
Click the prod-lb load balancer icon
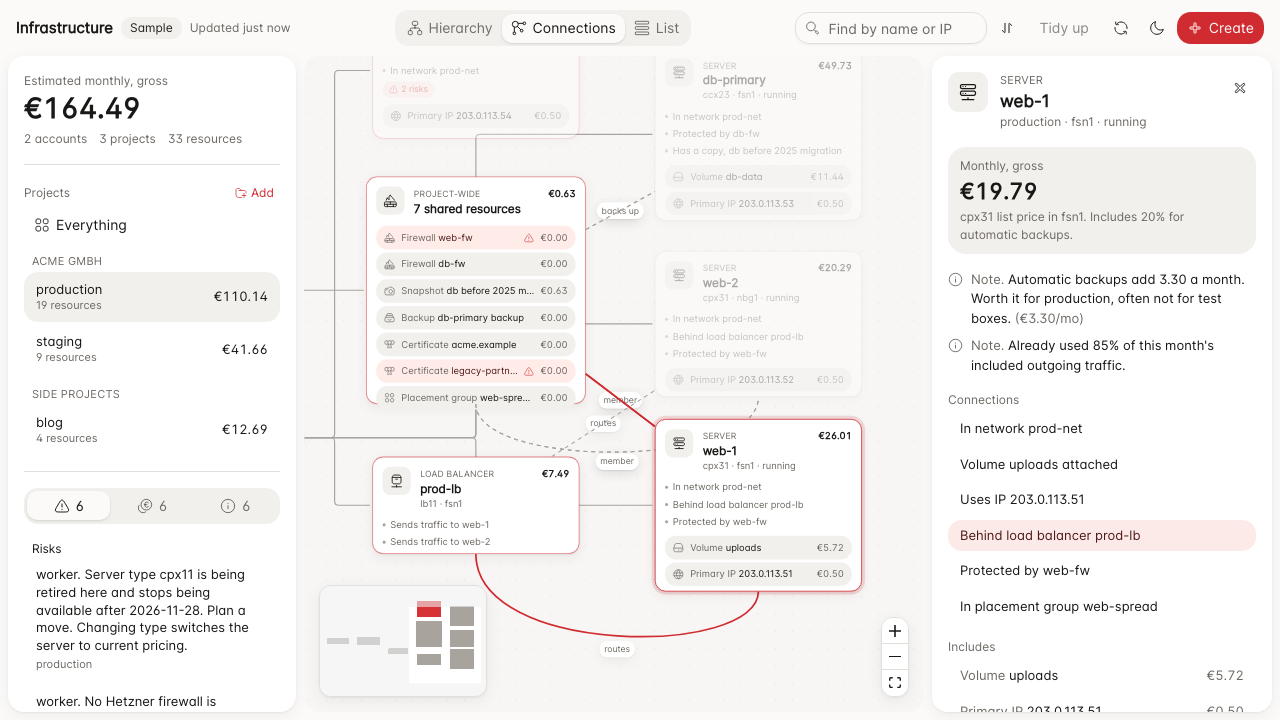click(x=397, y=482)
